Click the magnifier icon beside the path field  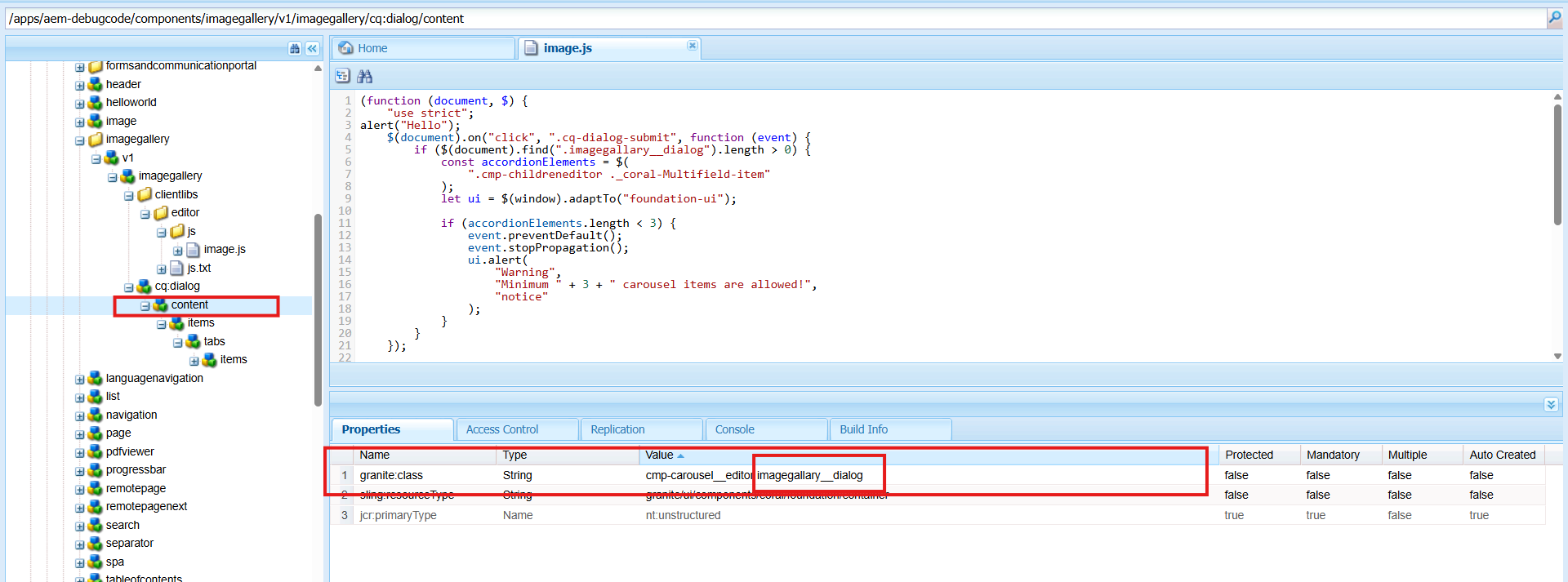(1554, 18)
